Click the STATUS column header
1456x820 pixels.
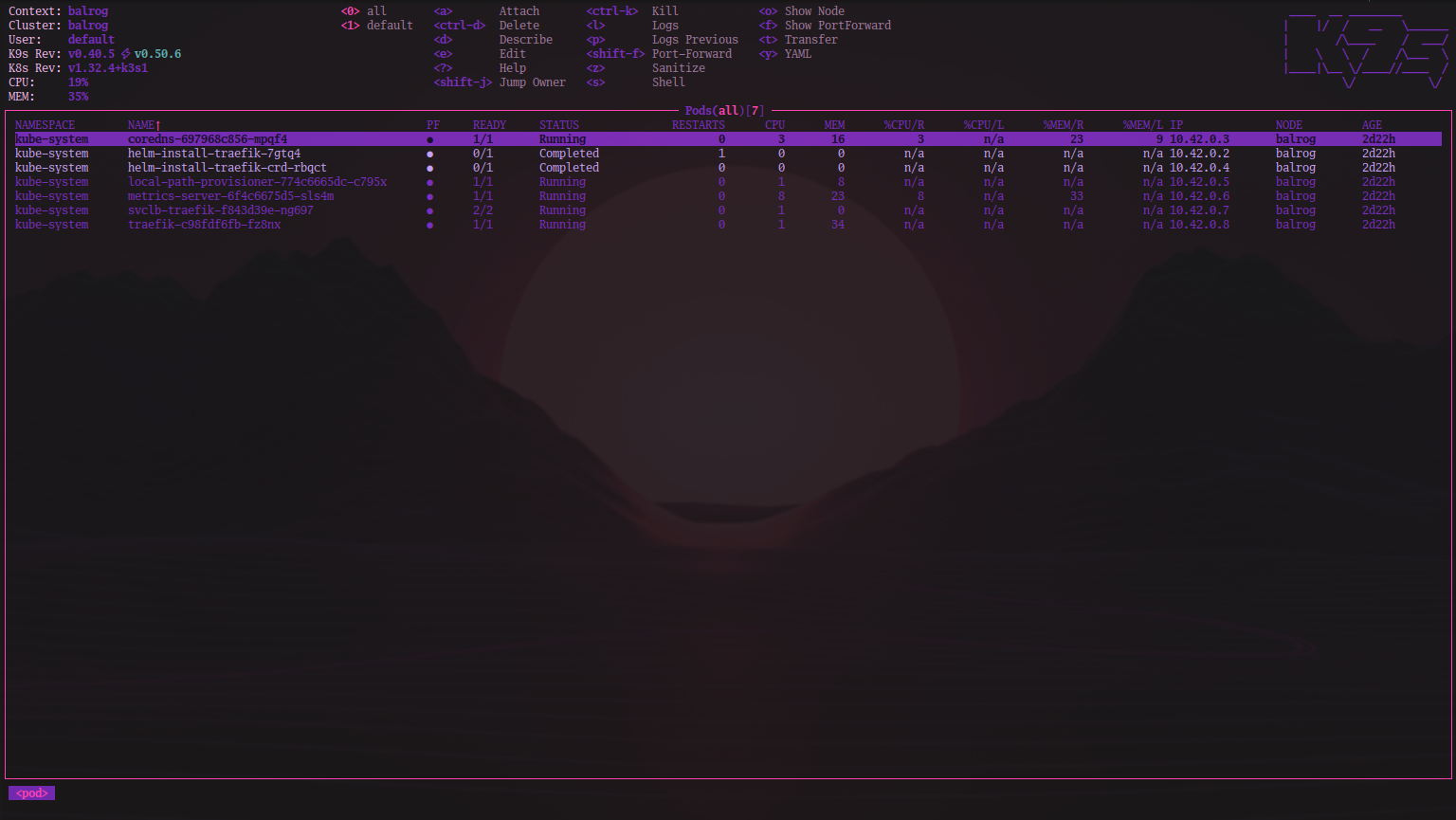(x=559, y=125)
